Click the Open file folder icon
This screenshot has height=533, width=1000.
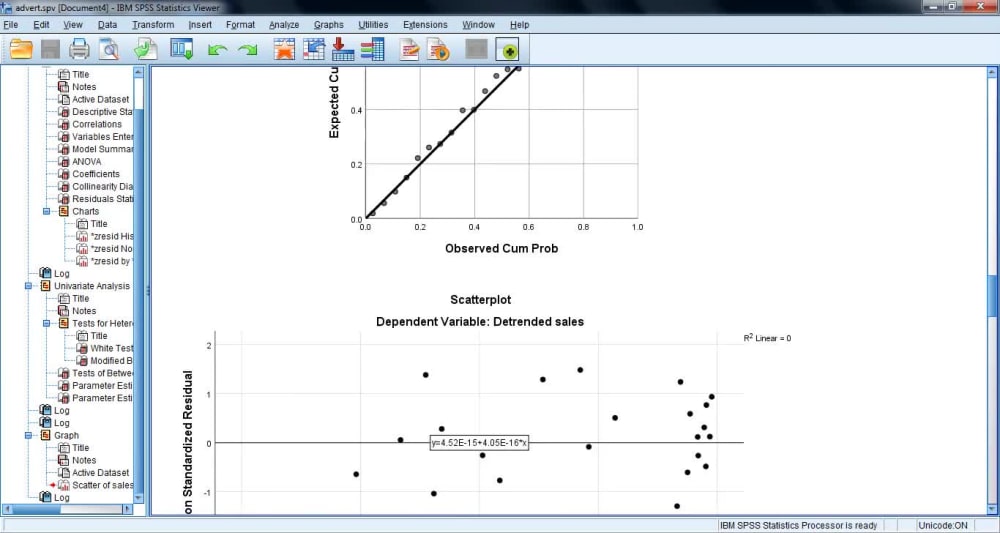click(x=21, y=49)
